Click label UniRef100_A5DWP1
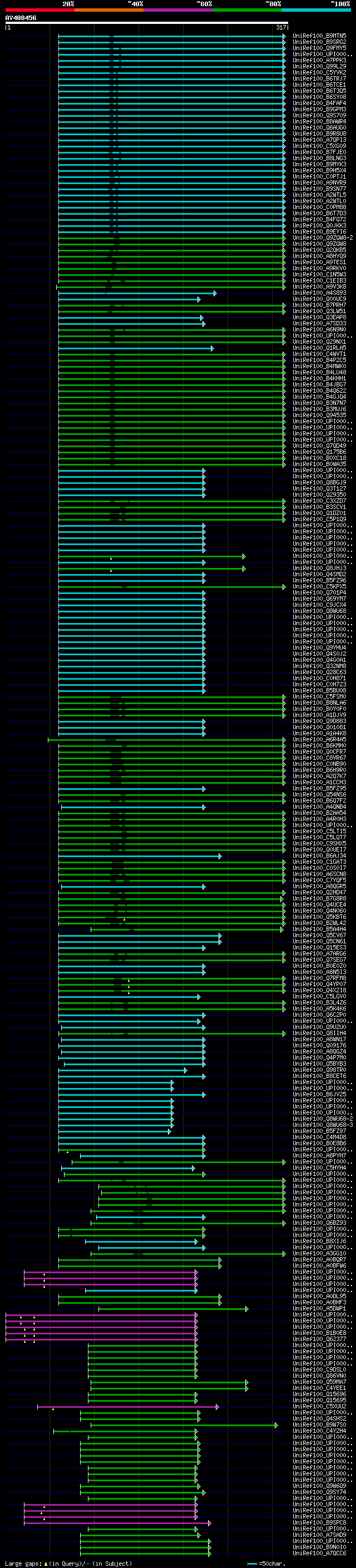The image size is (356, 1568). point(319,1308)
